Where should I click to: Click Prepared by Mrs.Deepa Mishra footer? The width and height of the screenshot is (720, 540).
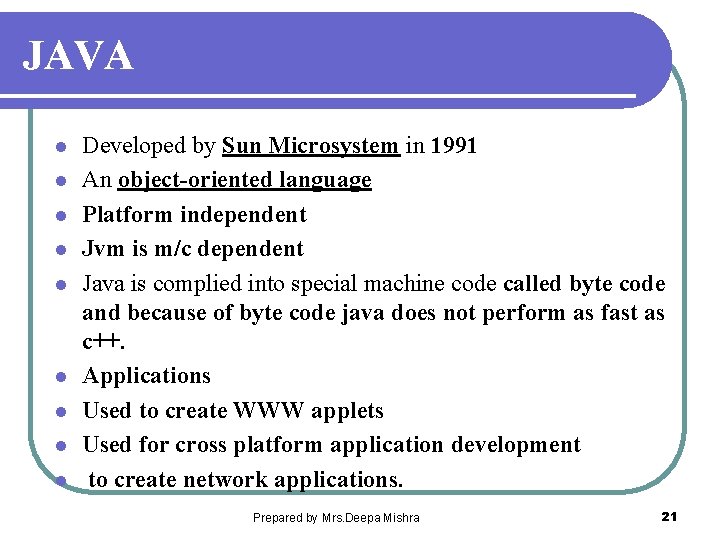click(336, 518)
